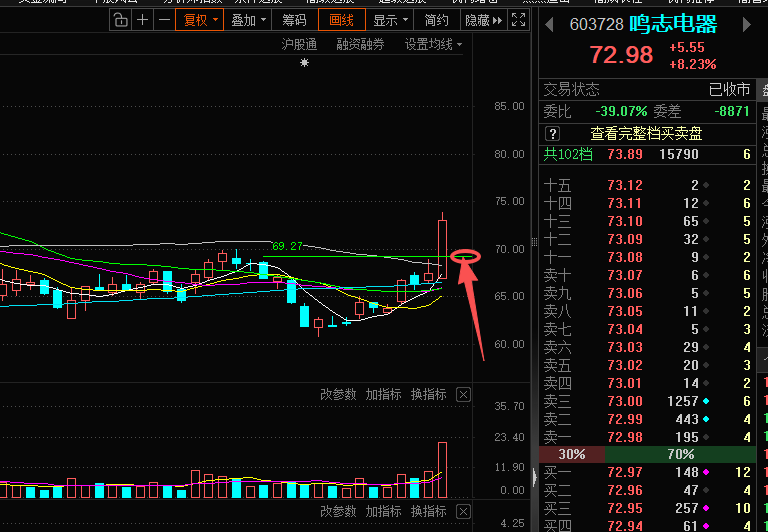Click the 买二 price 72.96
Viewport: 768px width, 532px height.
624,490
